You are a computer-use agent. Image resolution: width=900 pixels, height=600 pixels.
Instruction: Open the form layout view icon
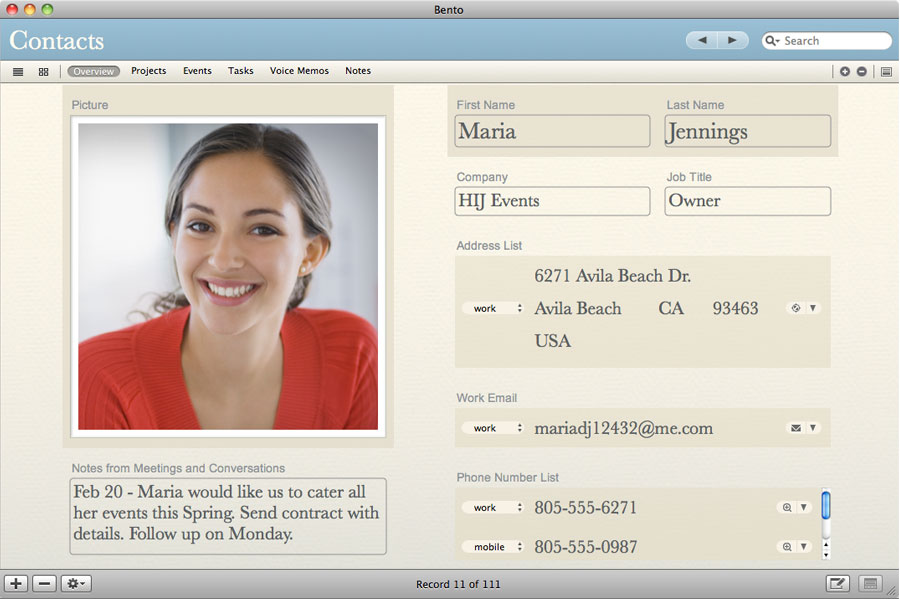[x=885, y=71]
